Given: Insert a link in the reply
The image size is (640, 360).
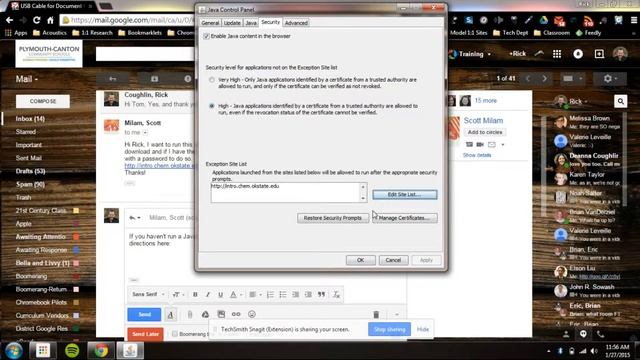Looking at the screenshot, I should click(236, 314).
